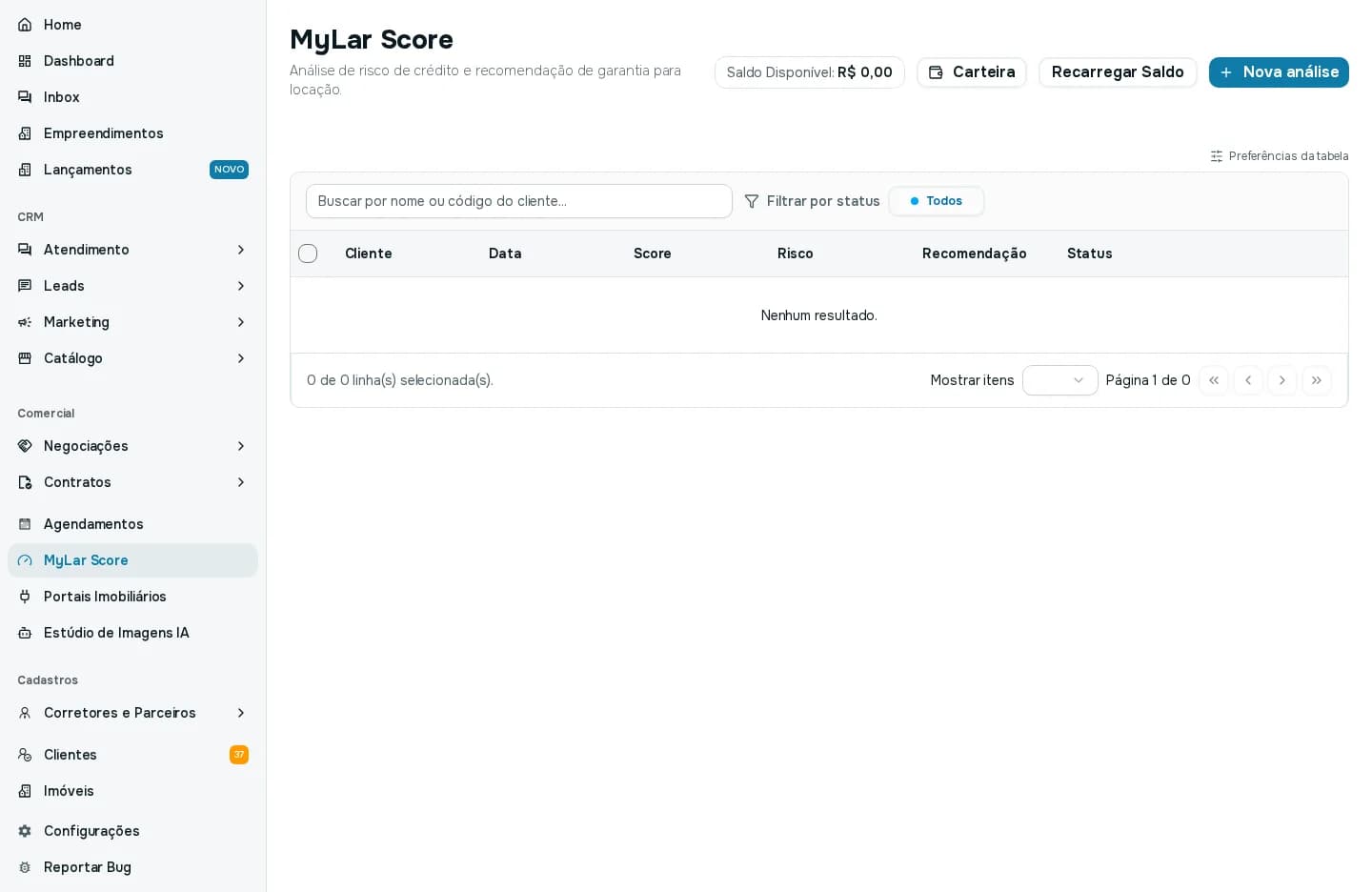The width and height of the screenshot is (1372, 892).
Task: Click the MyLar Score gauge icon
Action: (25, 560)
